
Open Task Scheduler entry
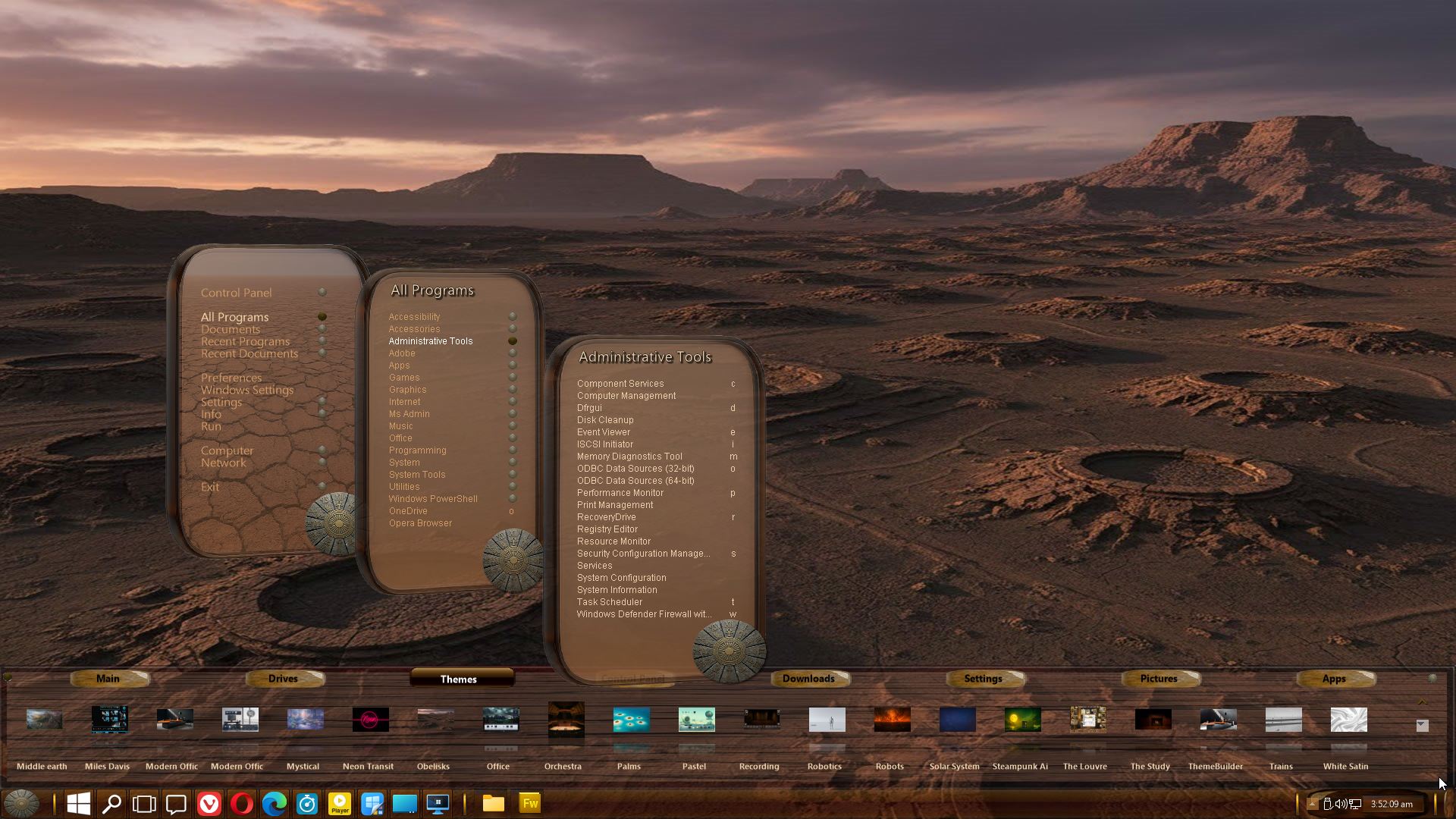[610, 602]
